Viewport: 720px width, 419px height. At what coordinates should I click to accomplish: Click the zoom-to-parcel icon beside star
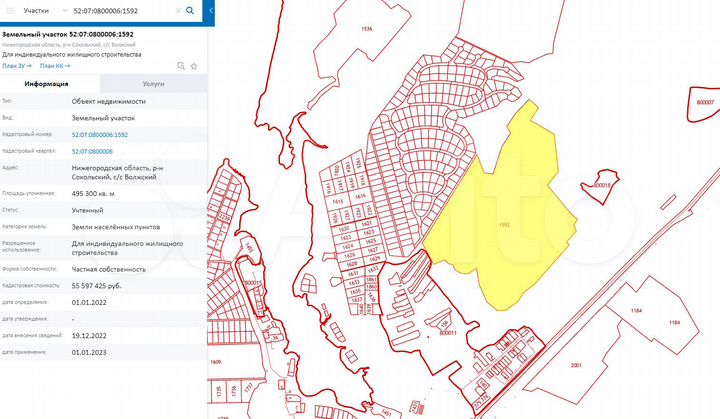pyautogui.click(x=180, y=65)
